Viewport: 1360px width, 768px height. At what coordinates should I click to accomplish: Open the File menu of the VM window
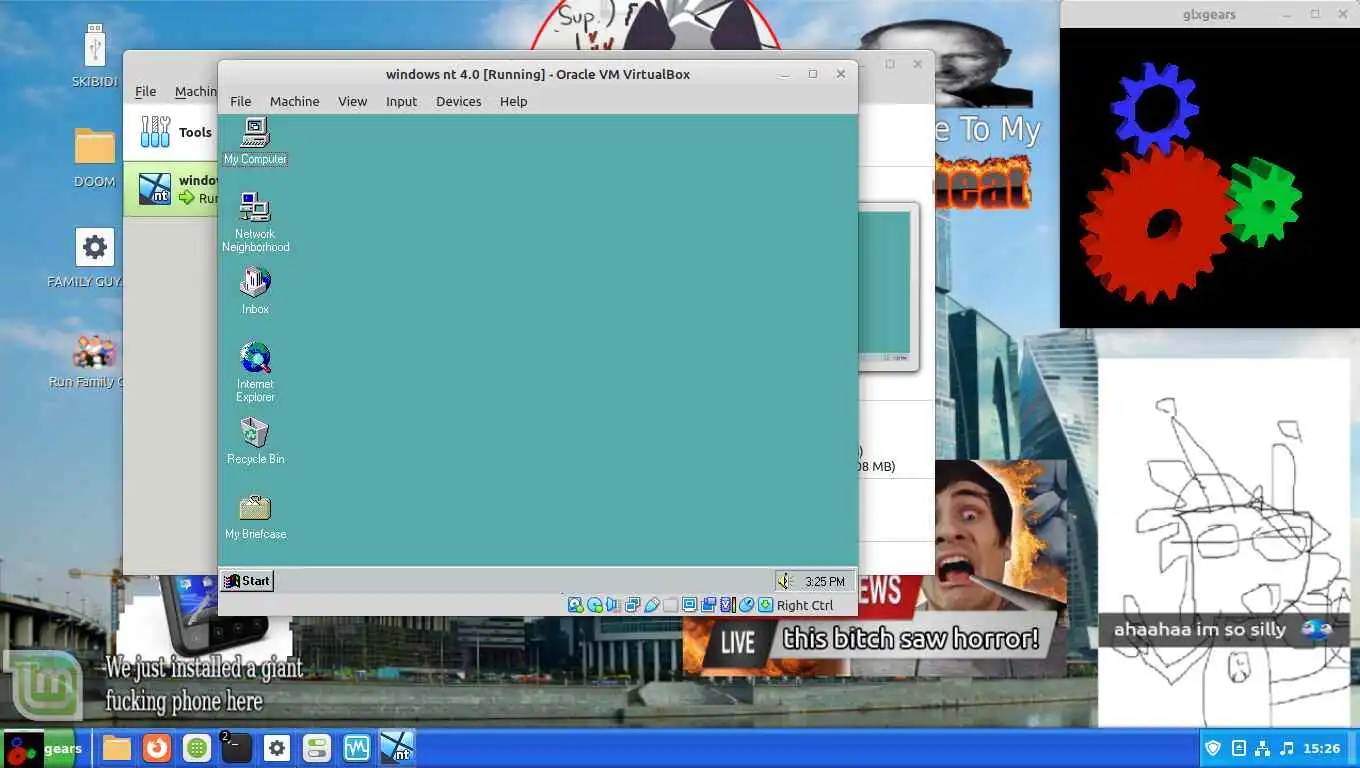coord(241,101)
